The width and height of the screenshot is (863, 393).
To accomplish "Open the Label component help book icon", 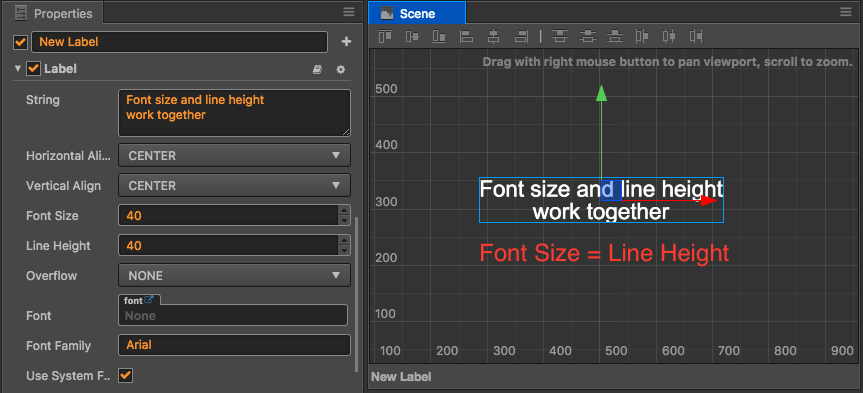I will (x=318, y=69).
